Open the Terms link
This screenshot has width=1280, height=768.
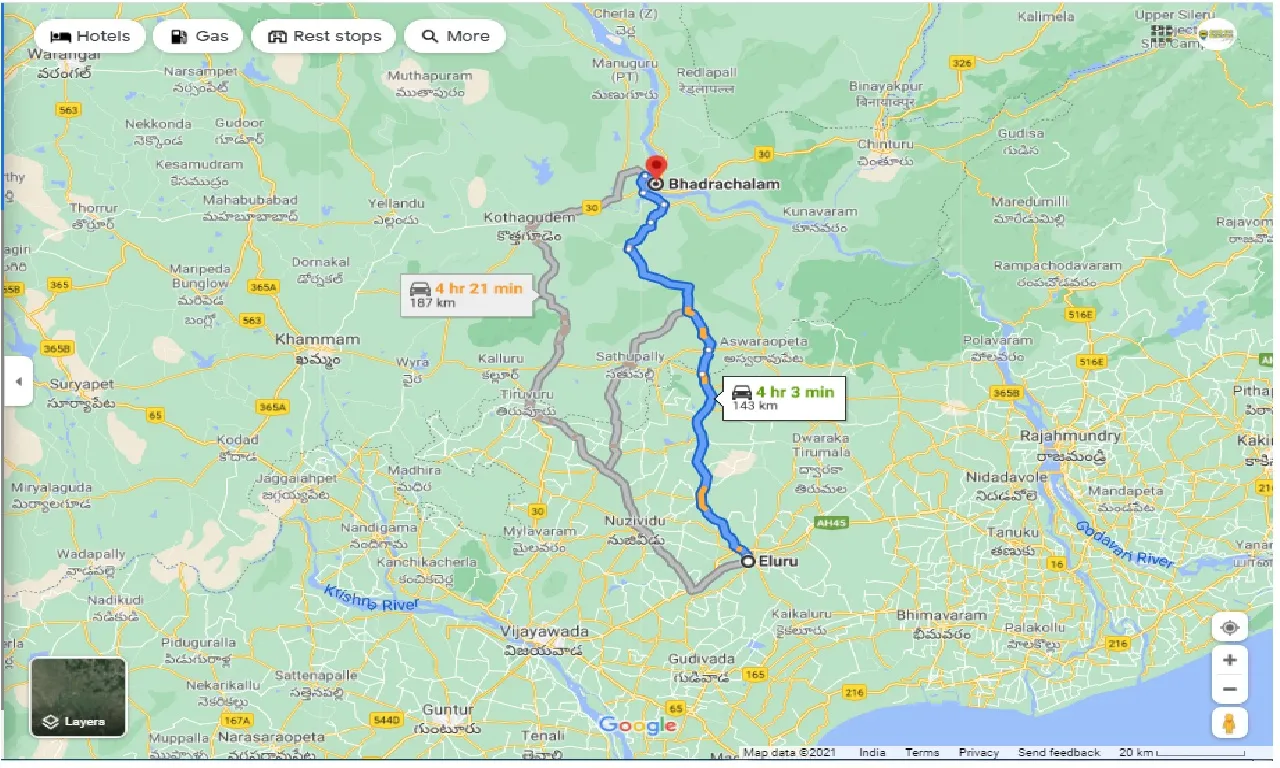point(922,752)
